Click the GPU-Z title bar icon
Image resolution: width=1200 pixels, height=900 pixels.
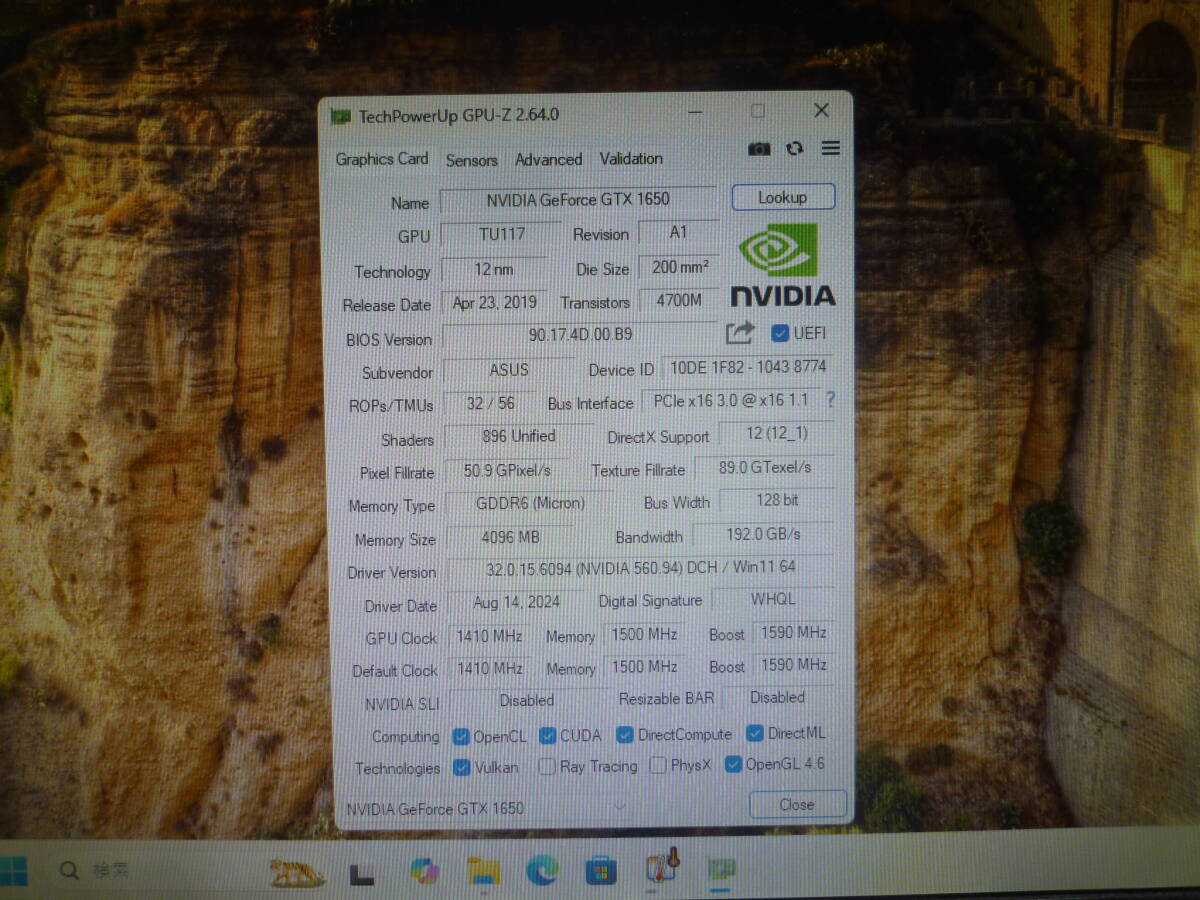(x=341, y=116)
